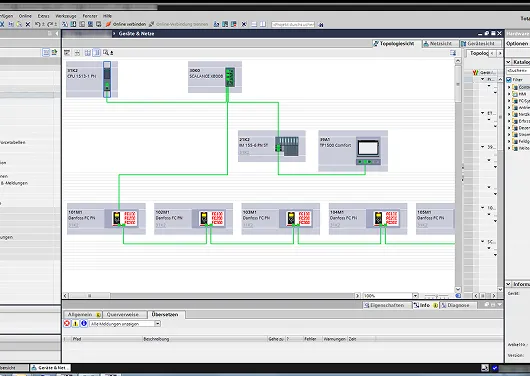Select Danfoss FC PN drive 103M1
This screenshot has width=530, height=376.
coord(281,219)
